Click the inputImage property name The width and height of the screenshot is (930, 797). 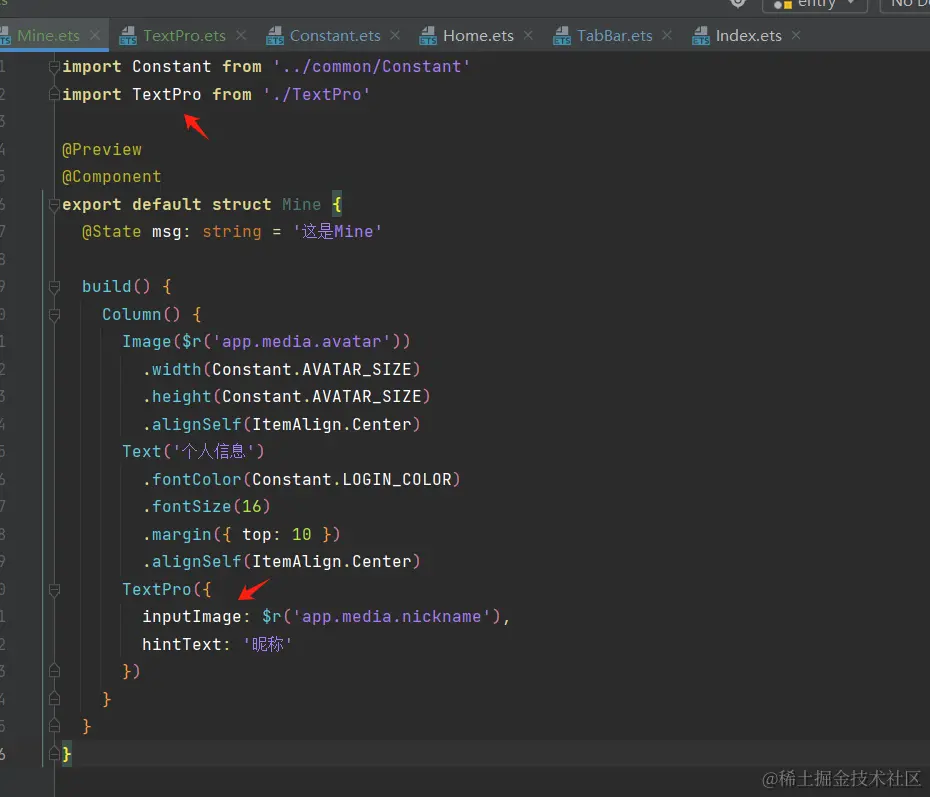(192, 617)
